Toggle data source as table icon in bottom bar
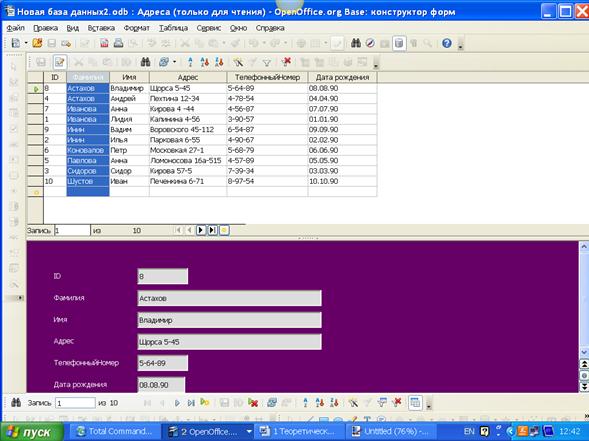 coord(415,403)
